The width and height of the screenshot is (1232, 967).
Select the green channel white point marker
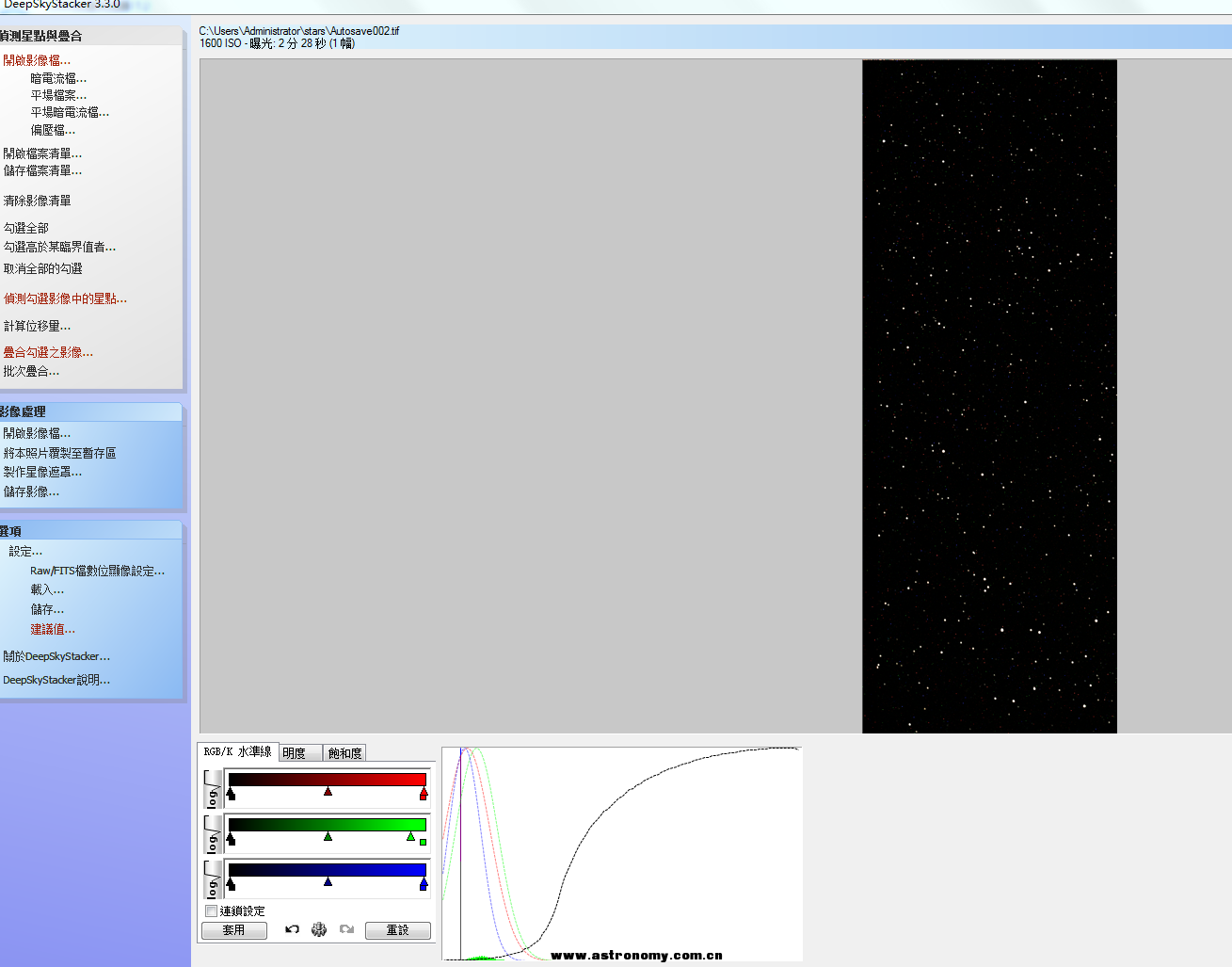pos(410,836)
